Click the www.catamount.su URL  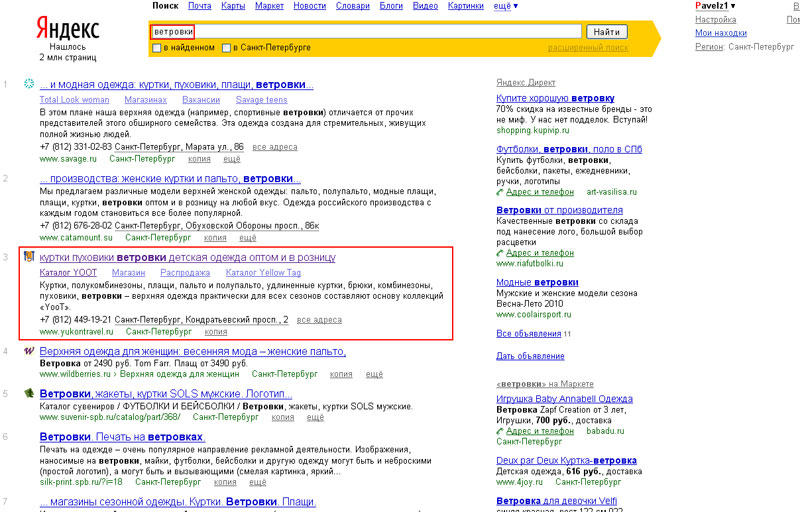click(76, 238)
